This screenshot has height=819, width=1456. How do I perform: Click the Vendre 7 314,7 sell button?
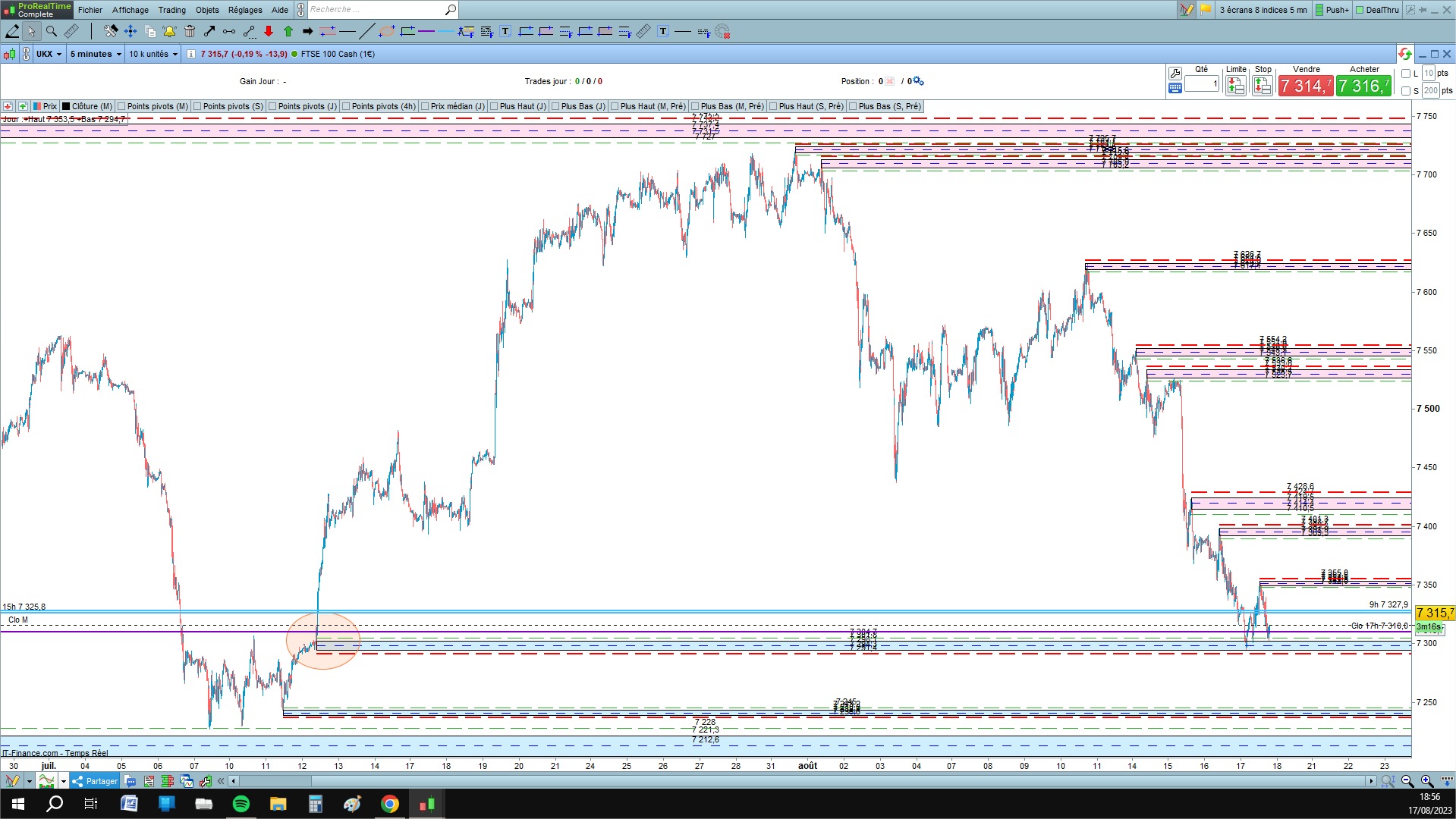point(1306,86)
